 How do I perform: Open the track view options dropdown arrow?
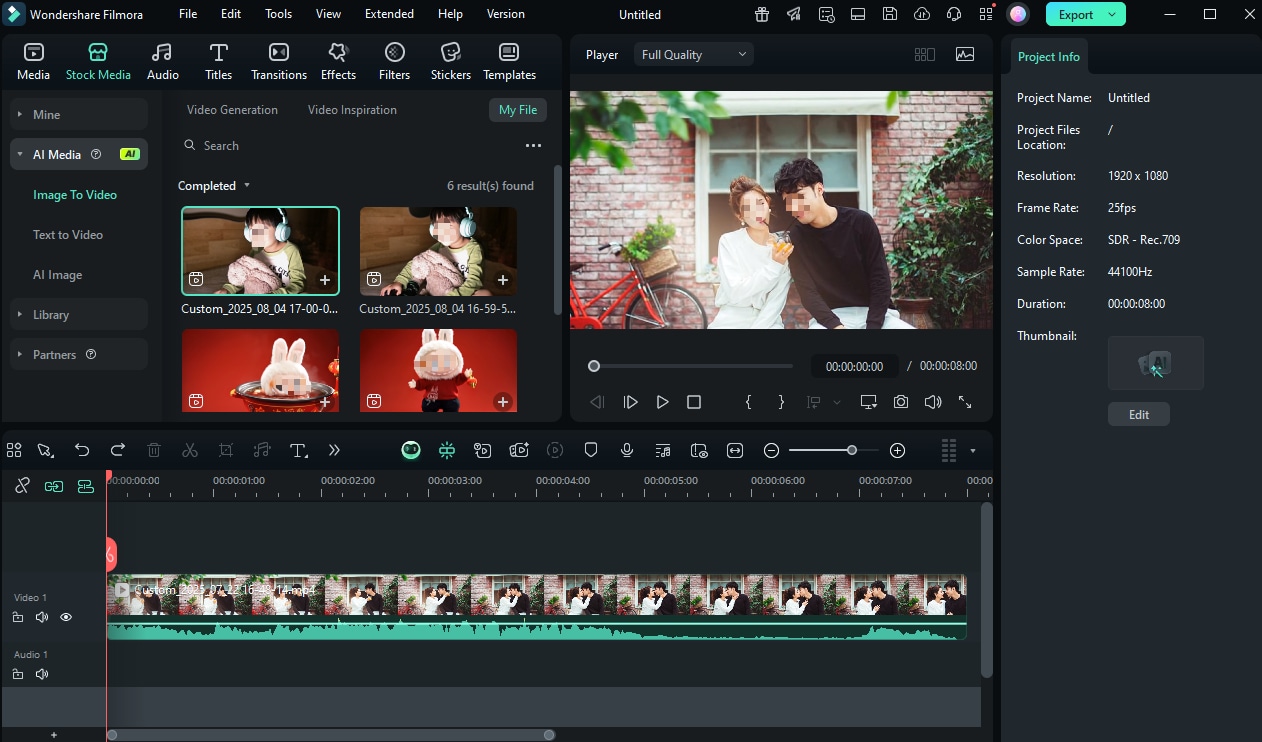(973, 451)
